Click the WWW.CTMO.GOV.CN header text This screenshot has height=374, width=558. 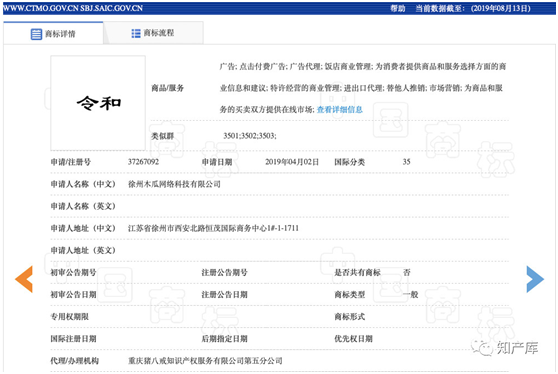73,8
